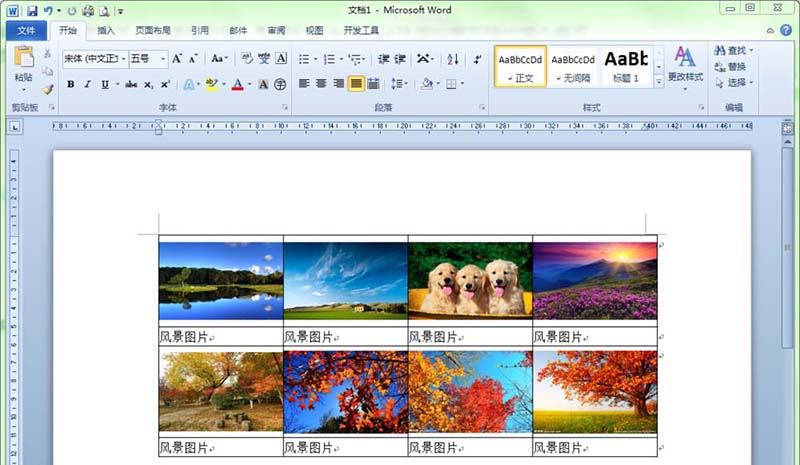Click the Format Painter brush icon

click(x=47, y=90)
